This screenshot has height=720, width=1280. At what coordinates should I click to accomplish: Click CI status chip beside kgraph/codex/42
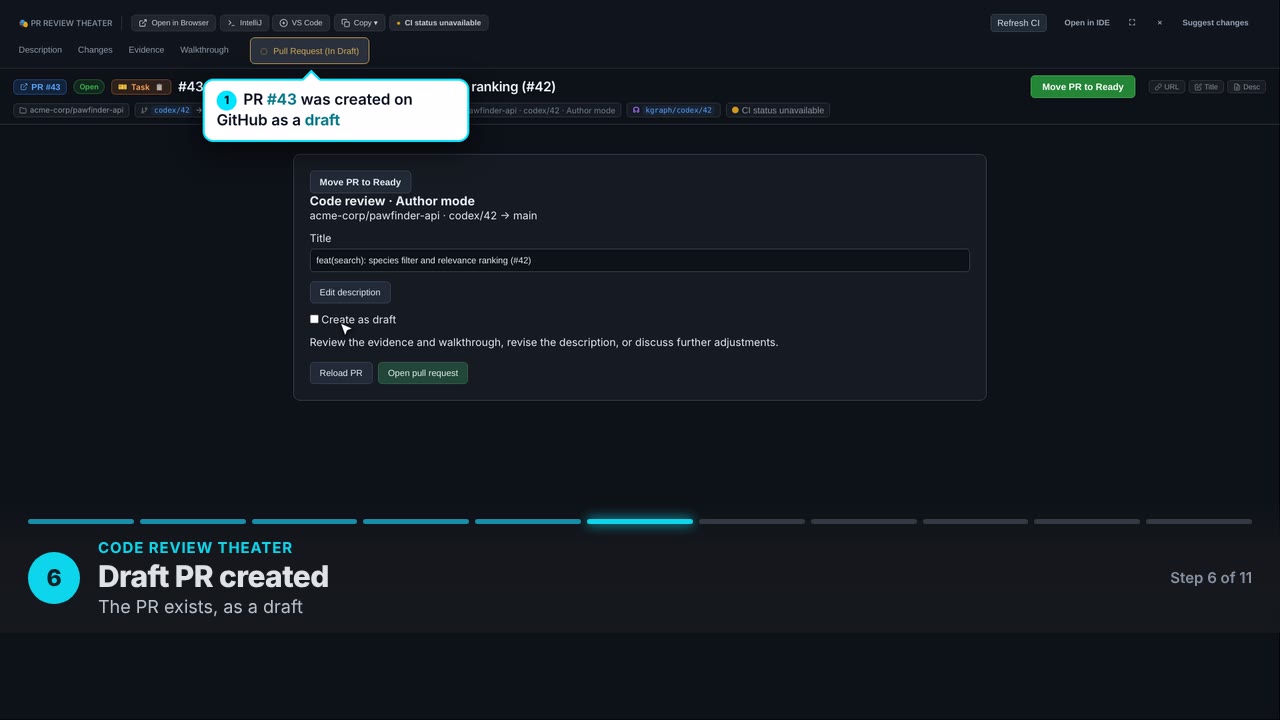pyautogui.click(x=777, y=110)
